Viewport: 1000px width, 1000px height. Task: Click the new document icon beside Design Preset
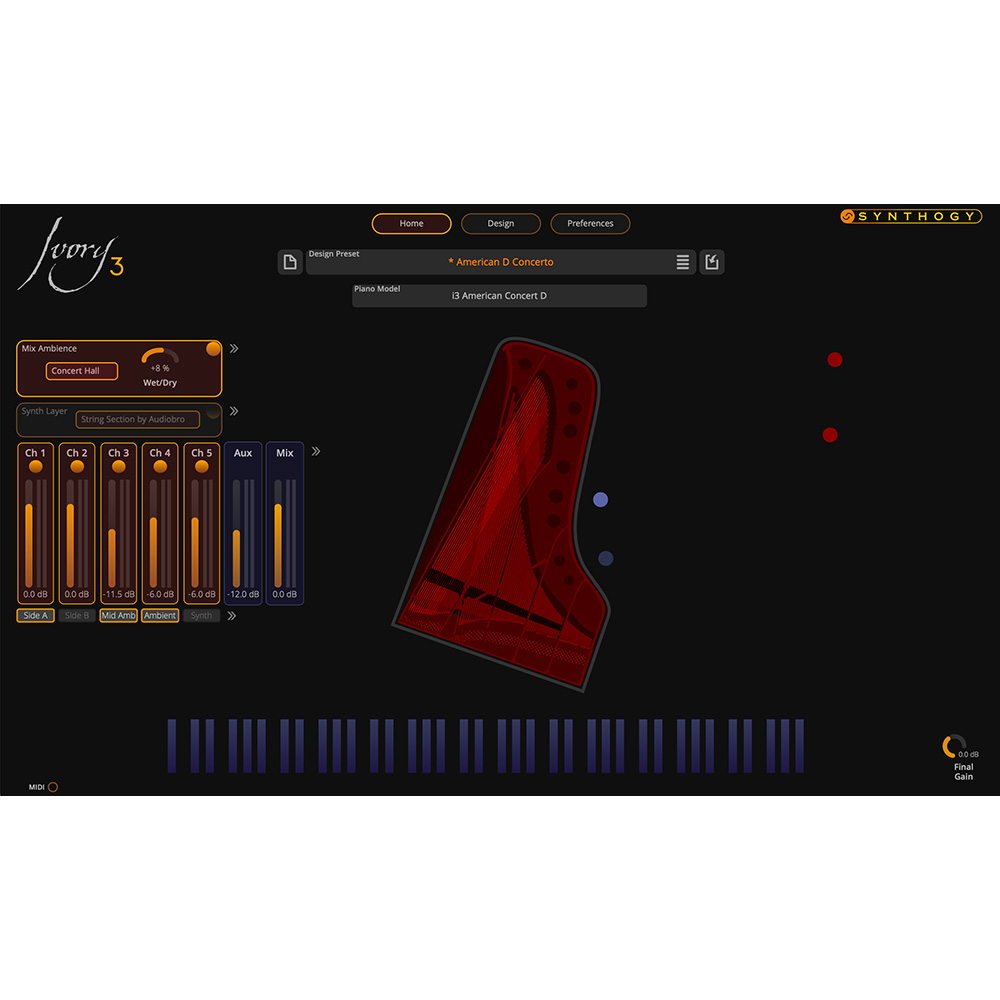(x=290, y=261)
